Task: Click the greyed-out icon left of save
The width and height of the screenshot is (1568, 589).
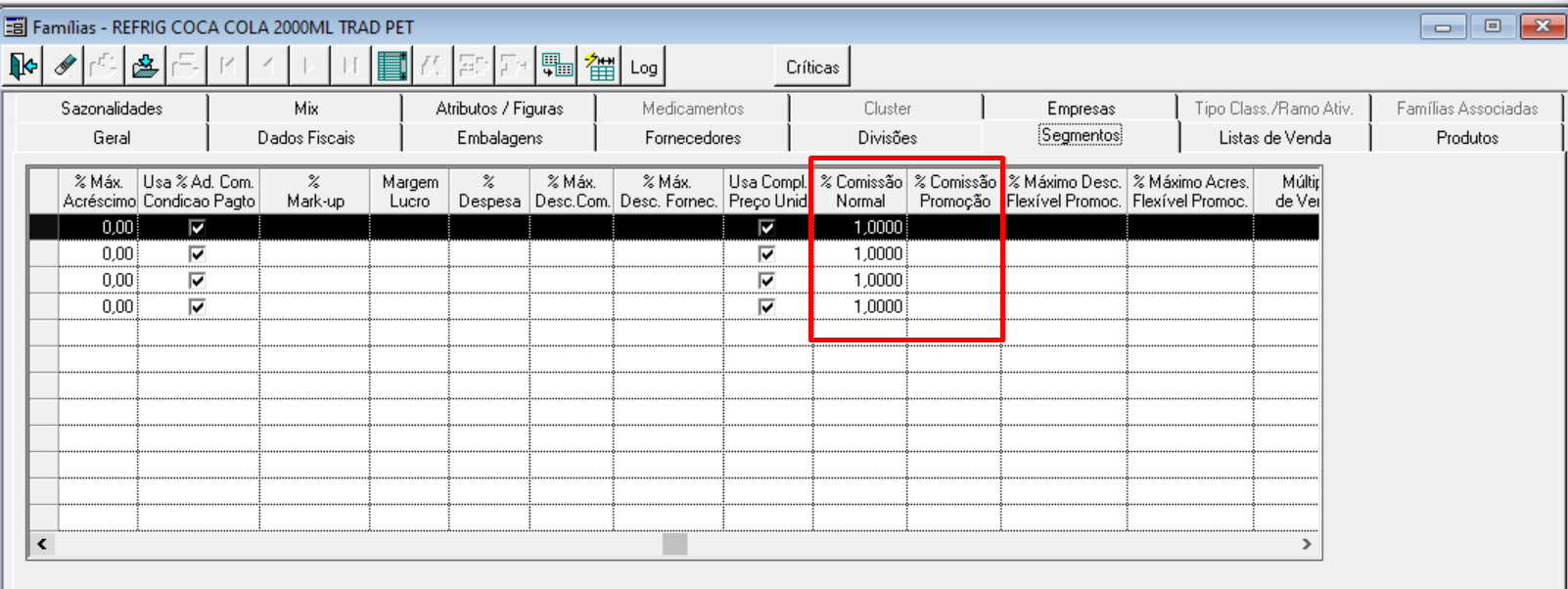Action: click(105, 67)
